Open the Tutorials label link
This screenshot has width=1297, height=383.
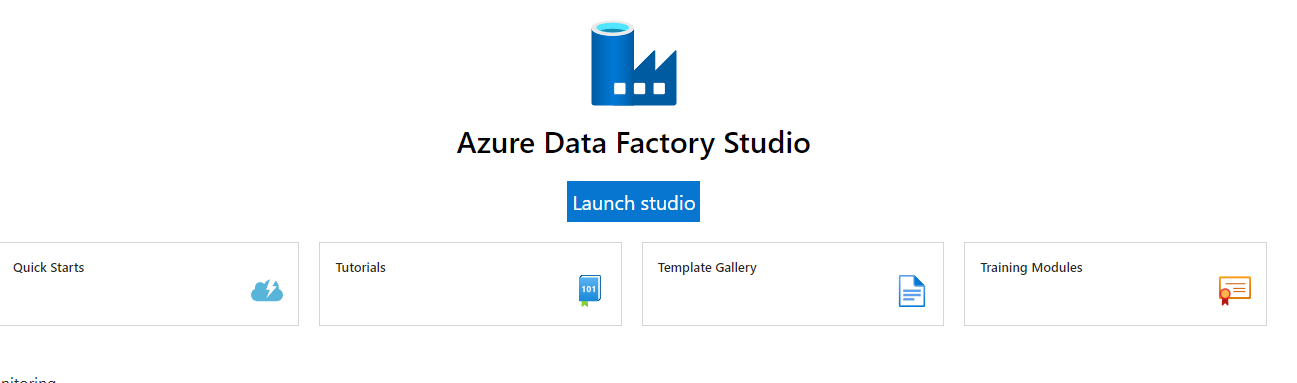pyautogui.click(x=360, y=267)
